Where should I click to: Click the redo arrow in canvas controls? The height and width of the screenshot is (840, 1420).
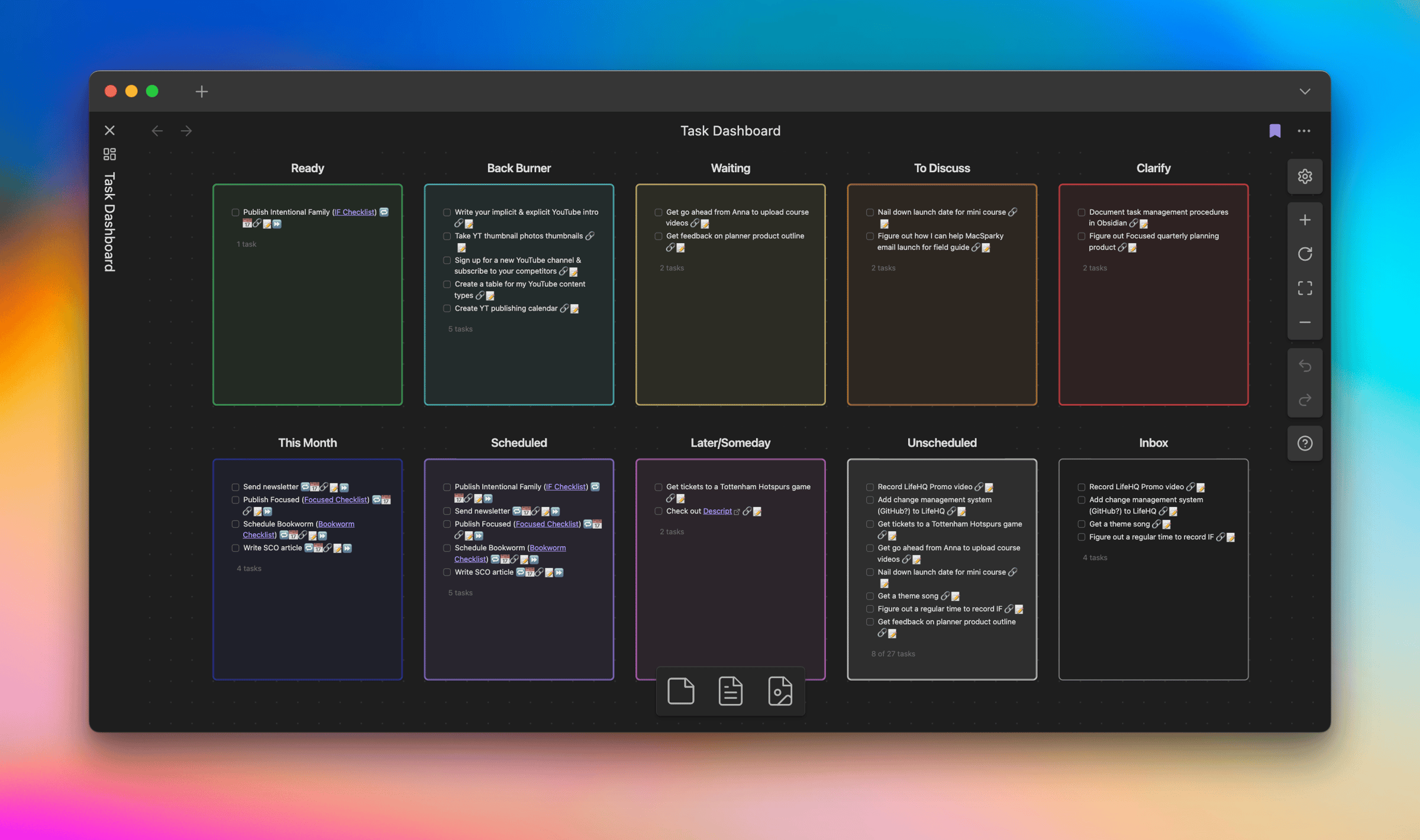tap(1305, 400)
